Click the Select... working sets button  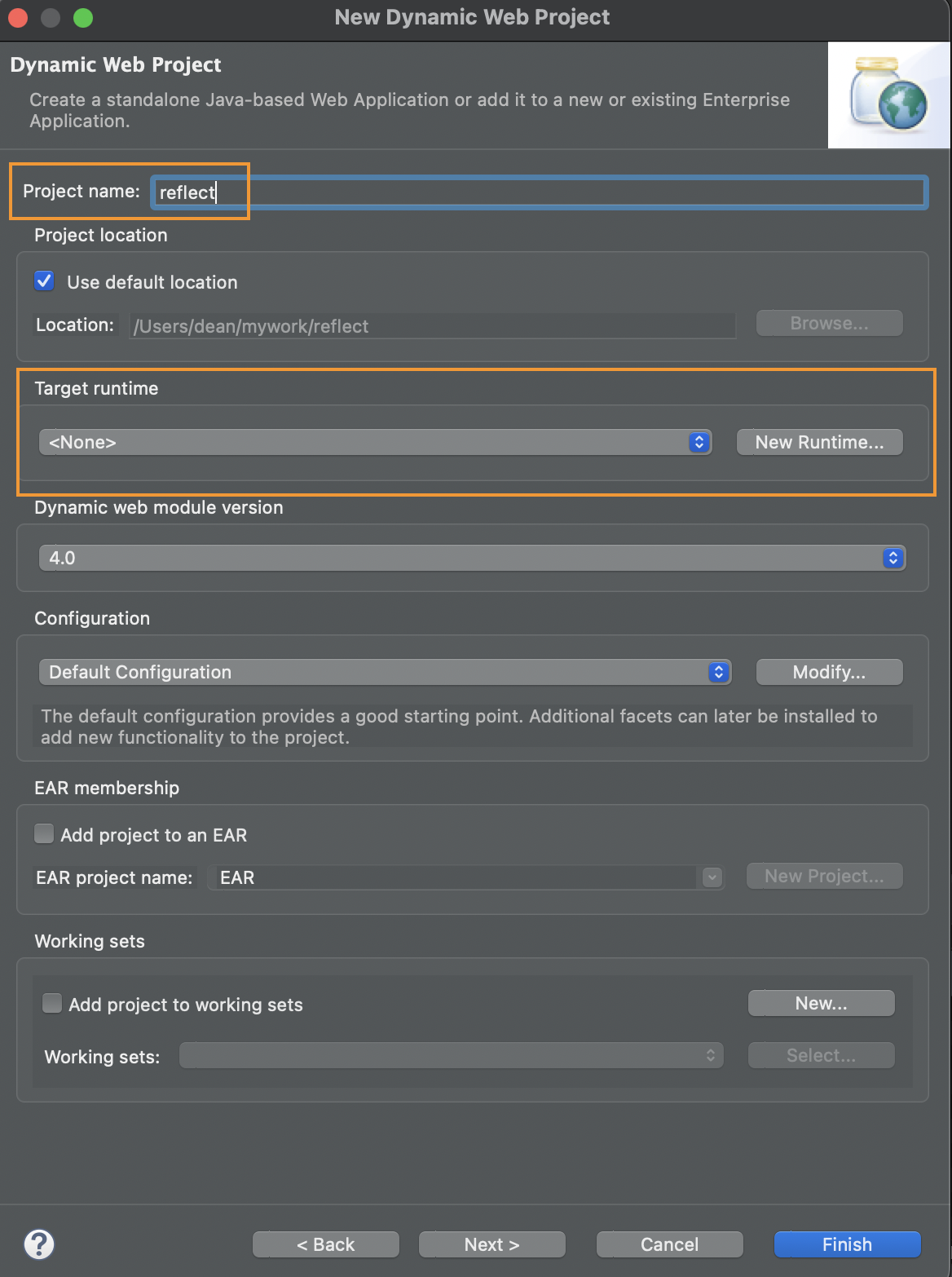821,1055
